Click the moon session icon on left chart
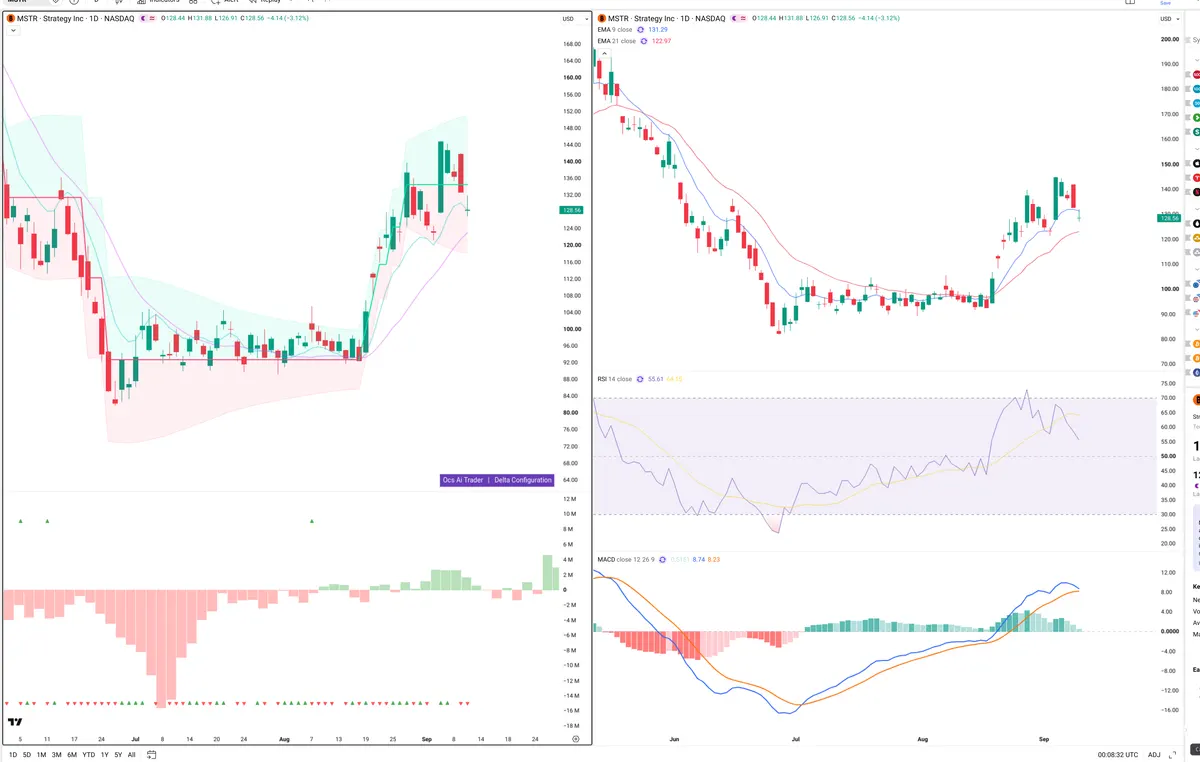The image size is (1200, 762). [145, 19]
